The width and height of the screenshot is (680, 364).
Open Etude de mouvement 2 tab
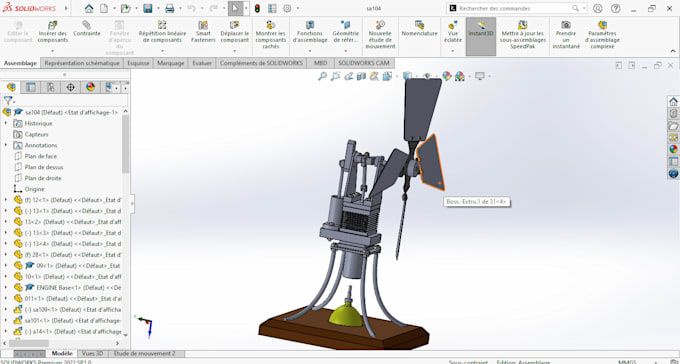pyautogui.click(x=144, y=354)
